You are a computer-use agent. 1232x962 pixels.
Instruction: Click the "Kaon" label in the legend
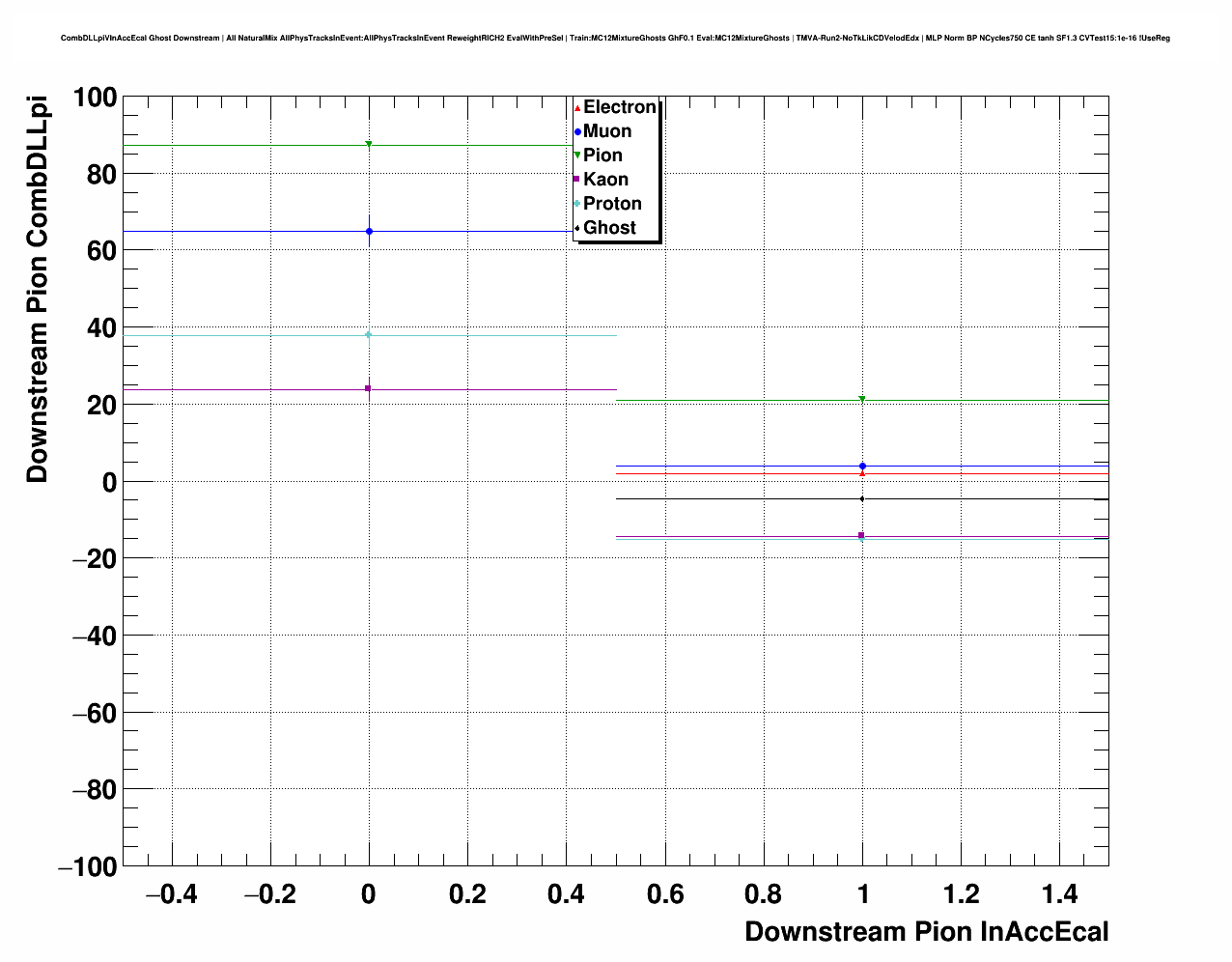tap(605, 180)
